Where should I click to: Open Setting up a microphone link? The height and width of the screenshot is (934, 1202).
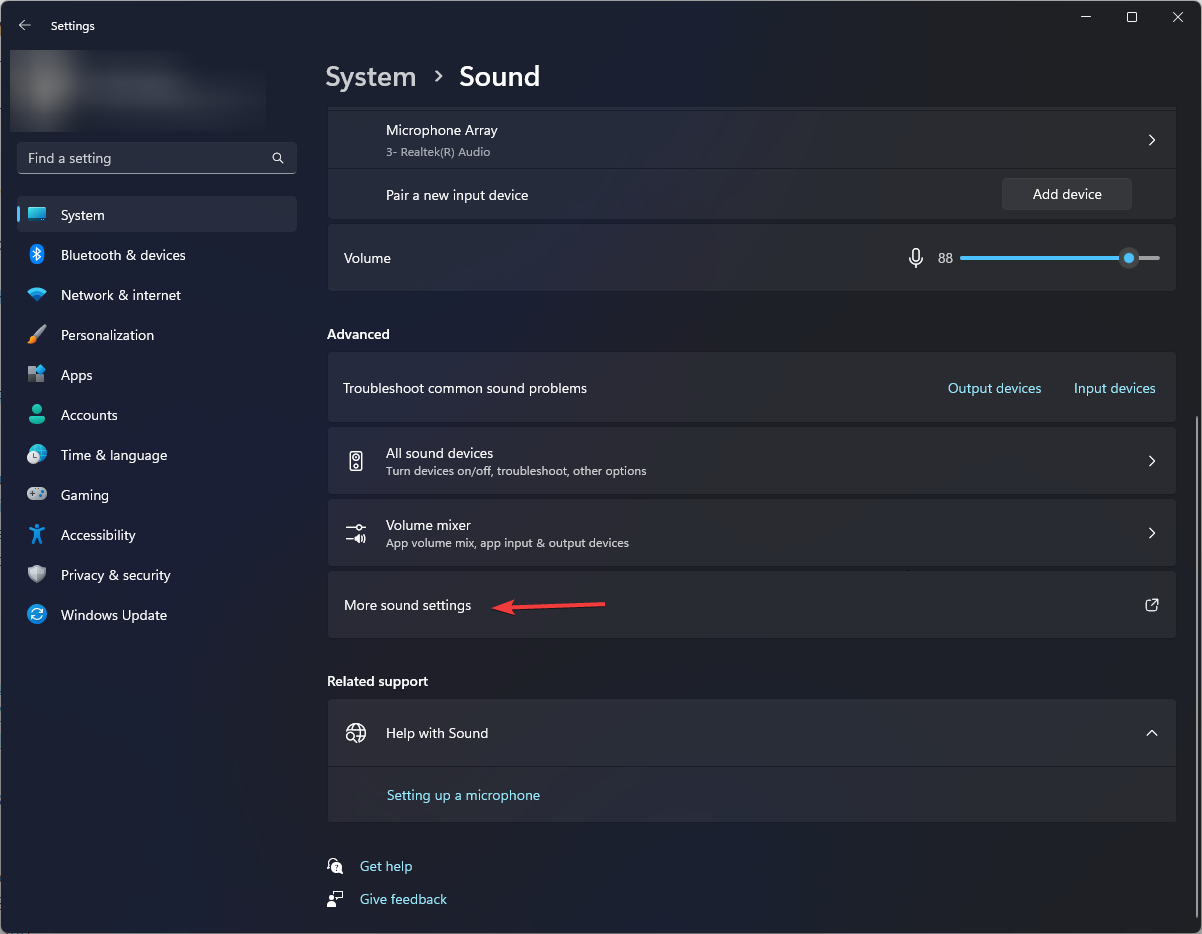(463, 795)
